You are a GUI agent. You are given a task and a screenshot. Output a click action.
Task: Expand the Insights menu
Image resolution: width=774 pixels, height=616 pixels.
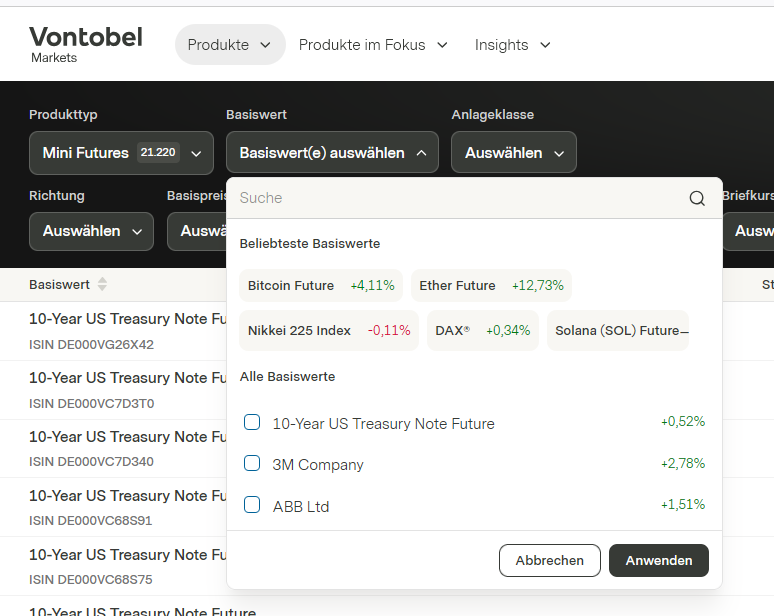[x=512, y=45]
